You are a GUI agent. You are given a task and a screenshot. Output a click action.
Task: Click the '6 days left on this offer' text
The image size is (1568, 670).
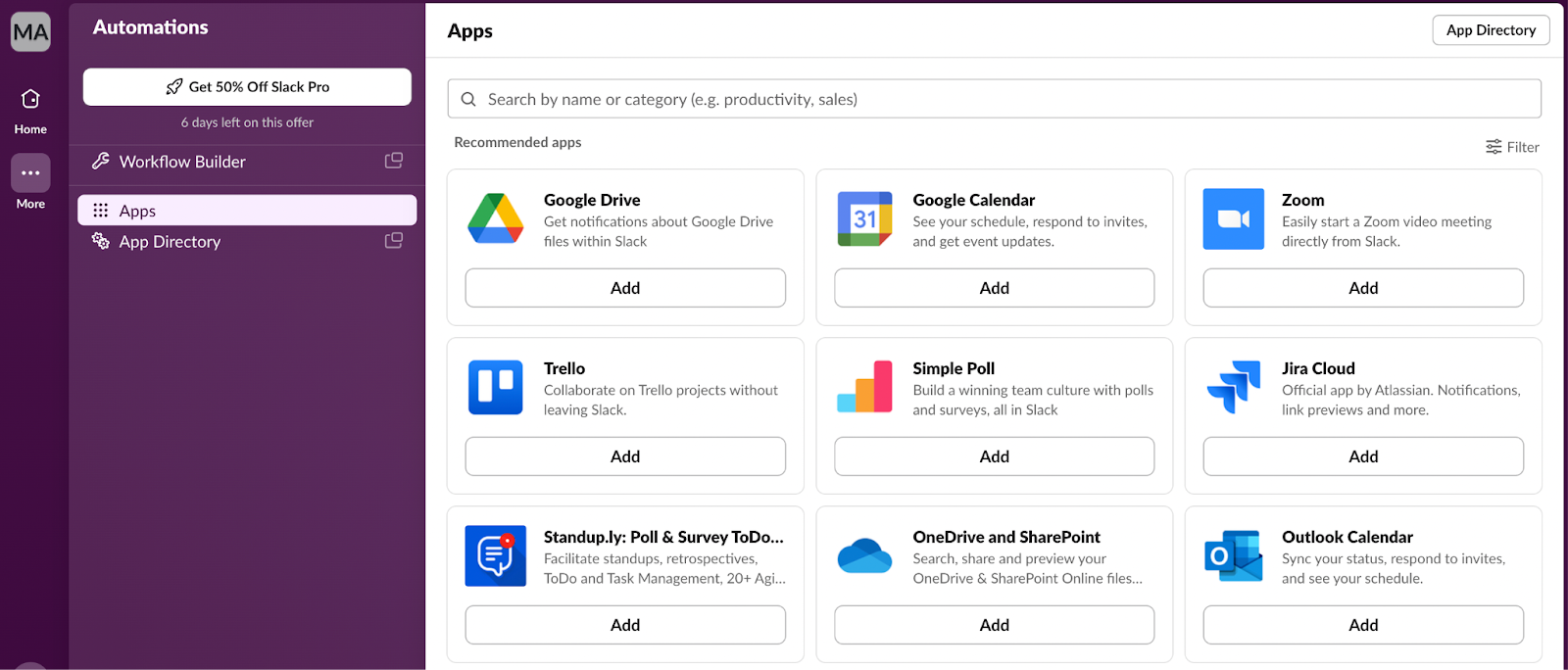(247, 122)
